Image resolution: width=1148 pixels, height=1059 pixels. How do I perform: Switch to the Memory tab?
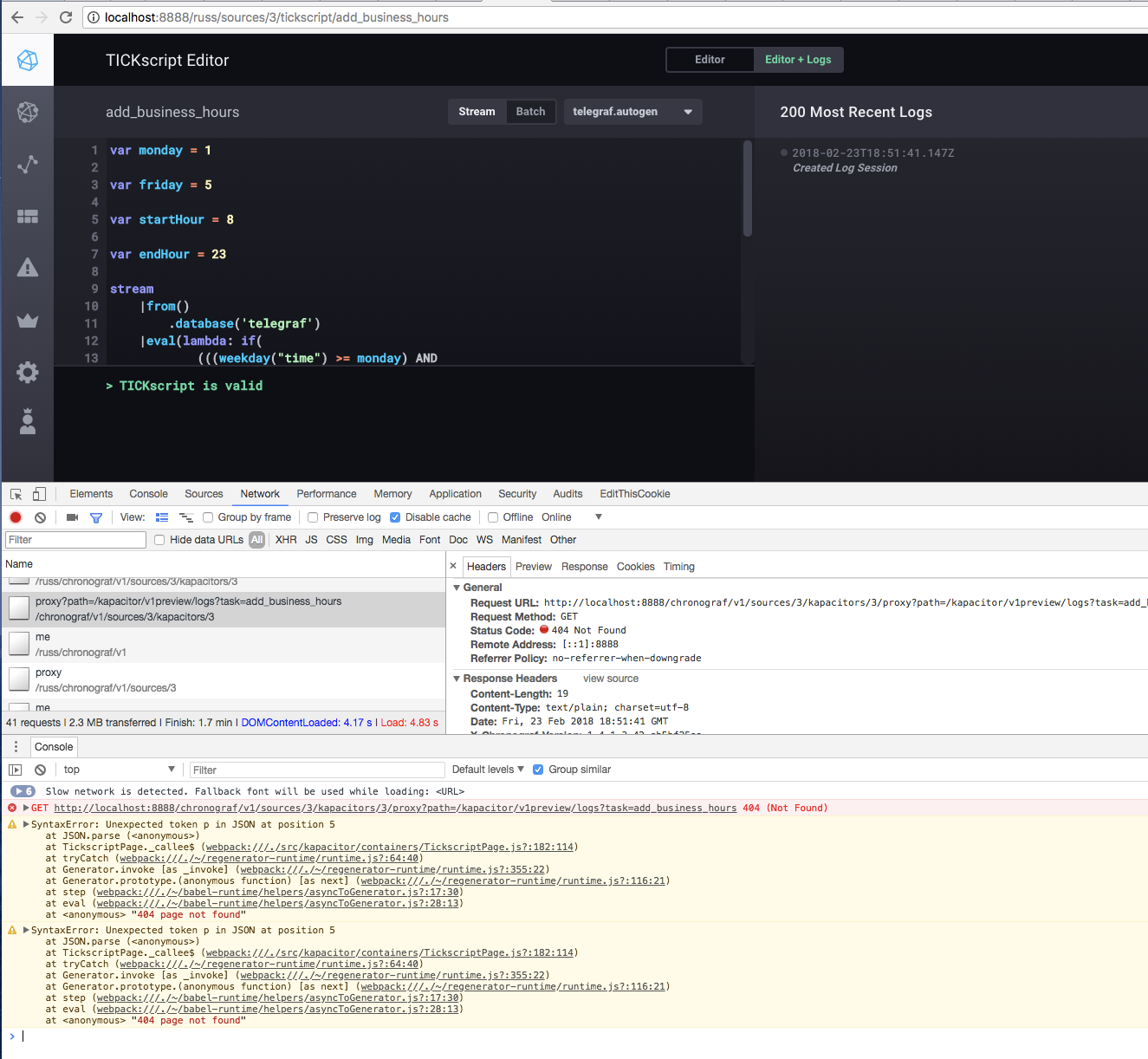tap(392, 493)
